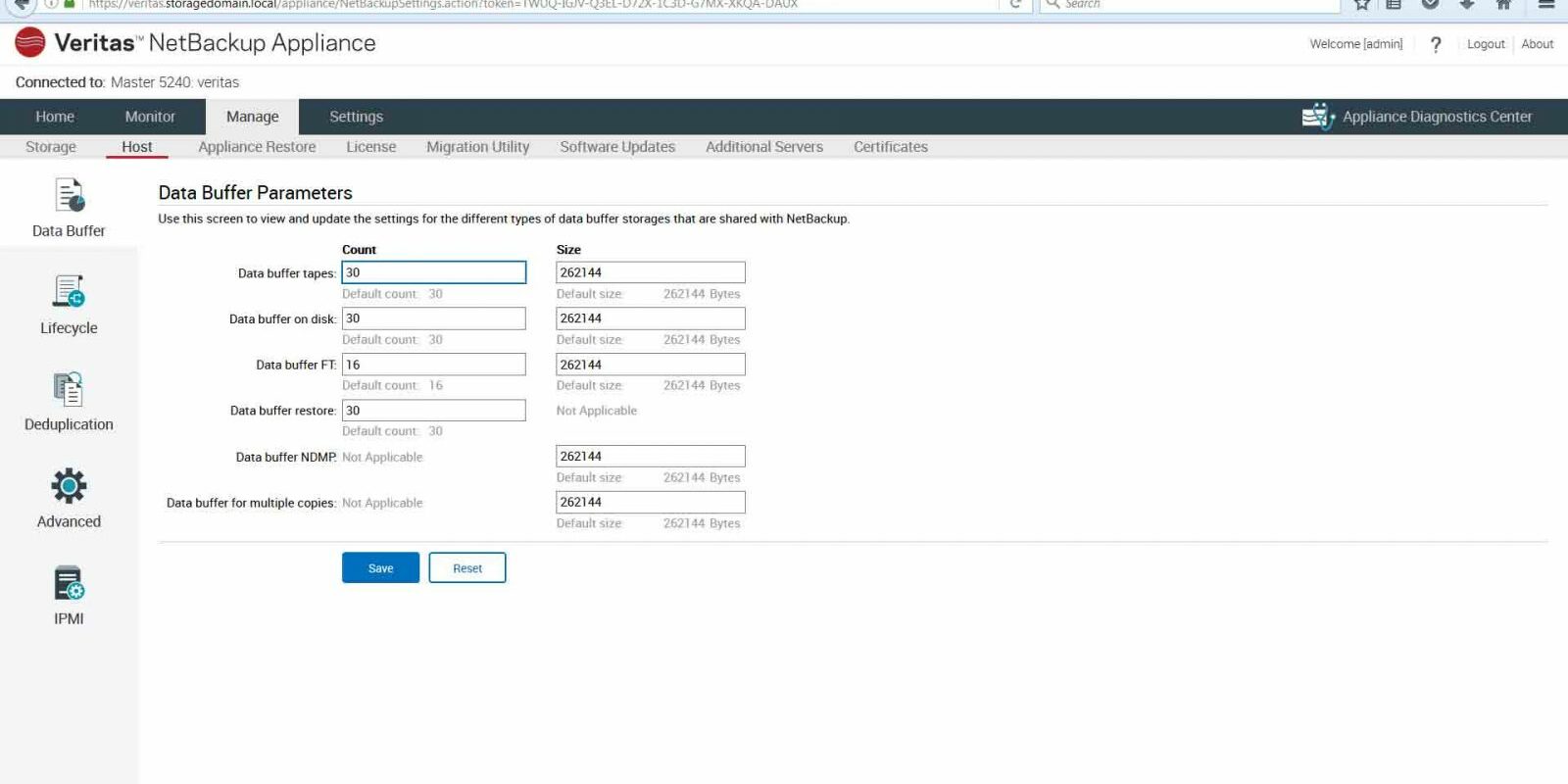
Task: Focus the Data buffer restore count field
Action: (x=434, y=411)
